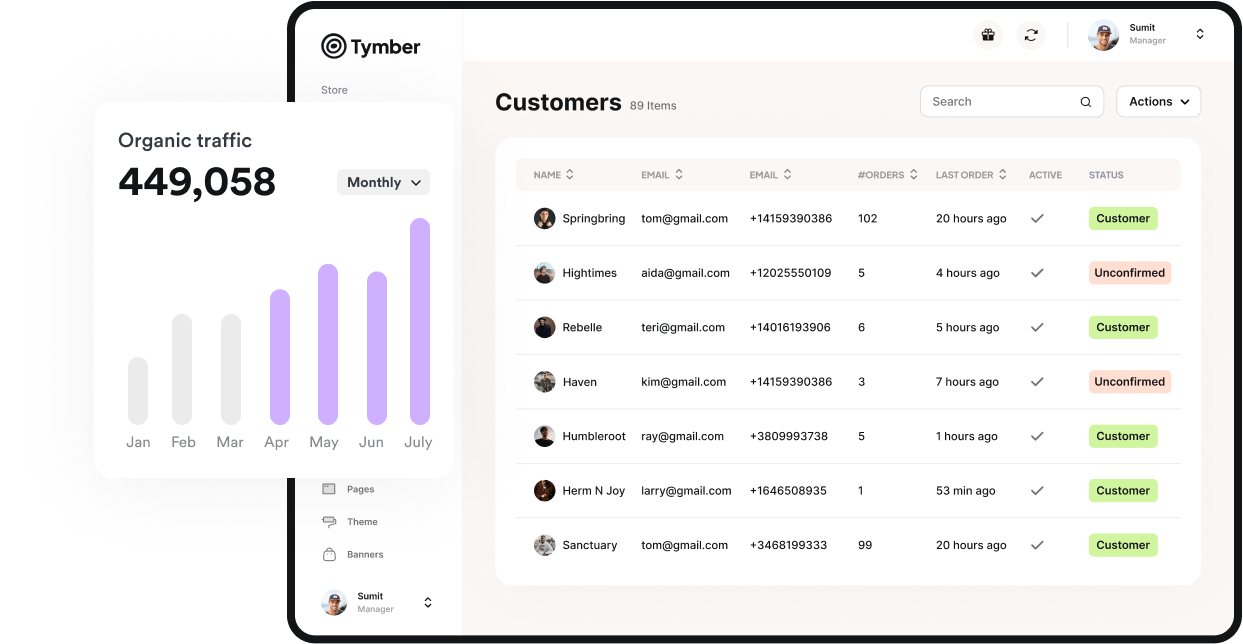This screenshot has width=1243, height=644.
Task: Click the Unconfirmed badge for Hightimes
Action: pos(1130,272)
